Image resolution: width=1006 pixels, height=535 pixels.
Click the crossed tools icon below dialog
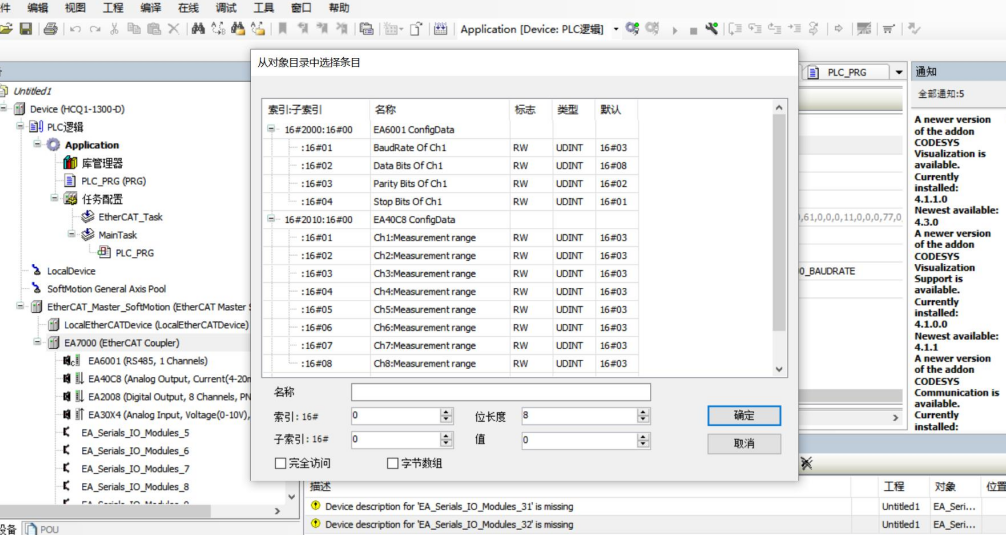[806, 463]
